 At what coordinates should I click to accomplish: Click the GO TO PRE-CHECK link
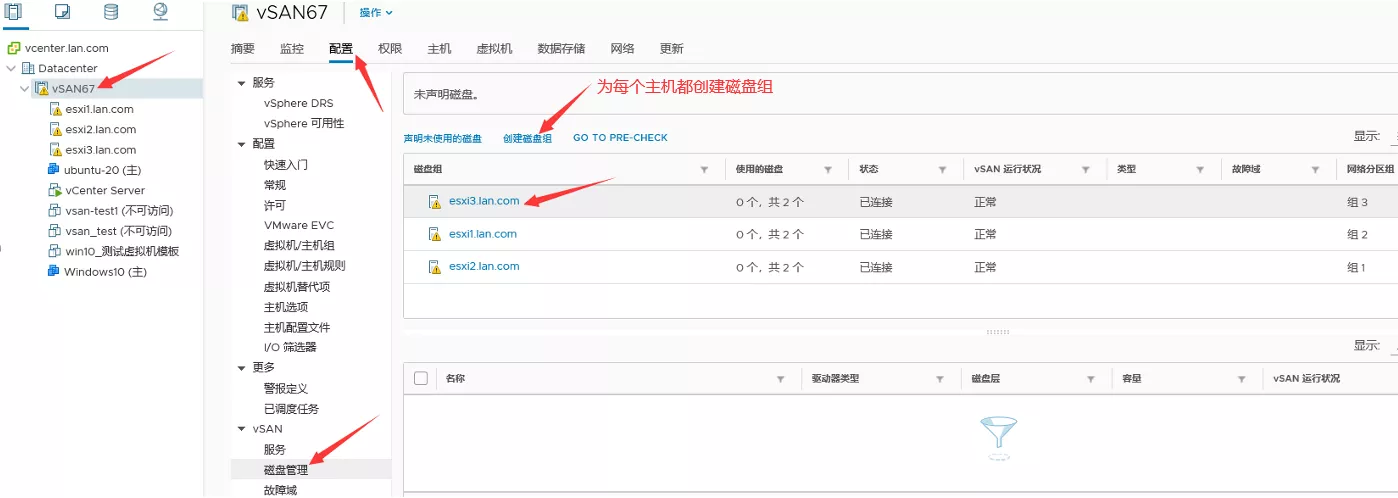[620, 138]
